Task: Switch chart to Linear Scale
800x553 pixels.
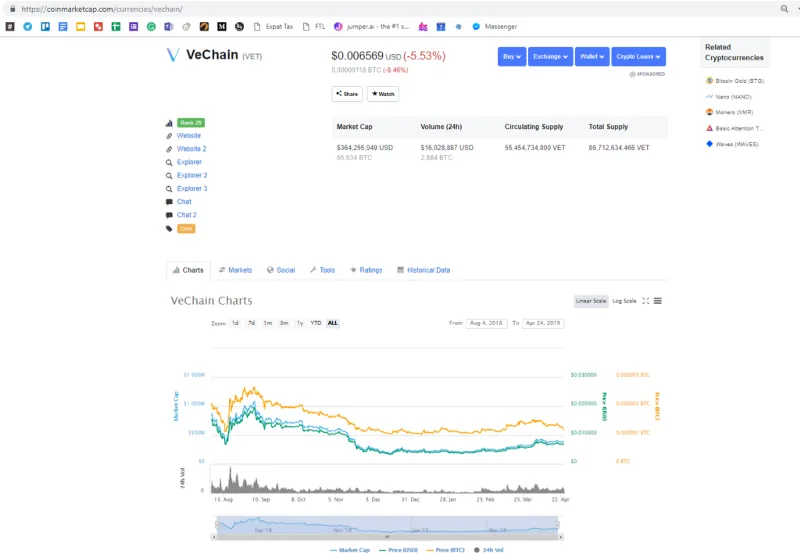Action: 591,301
